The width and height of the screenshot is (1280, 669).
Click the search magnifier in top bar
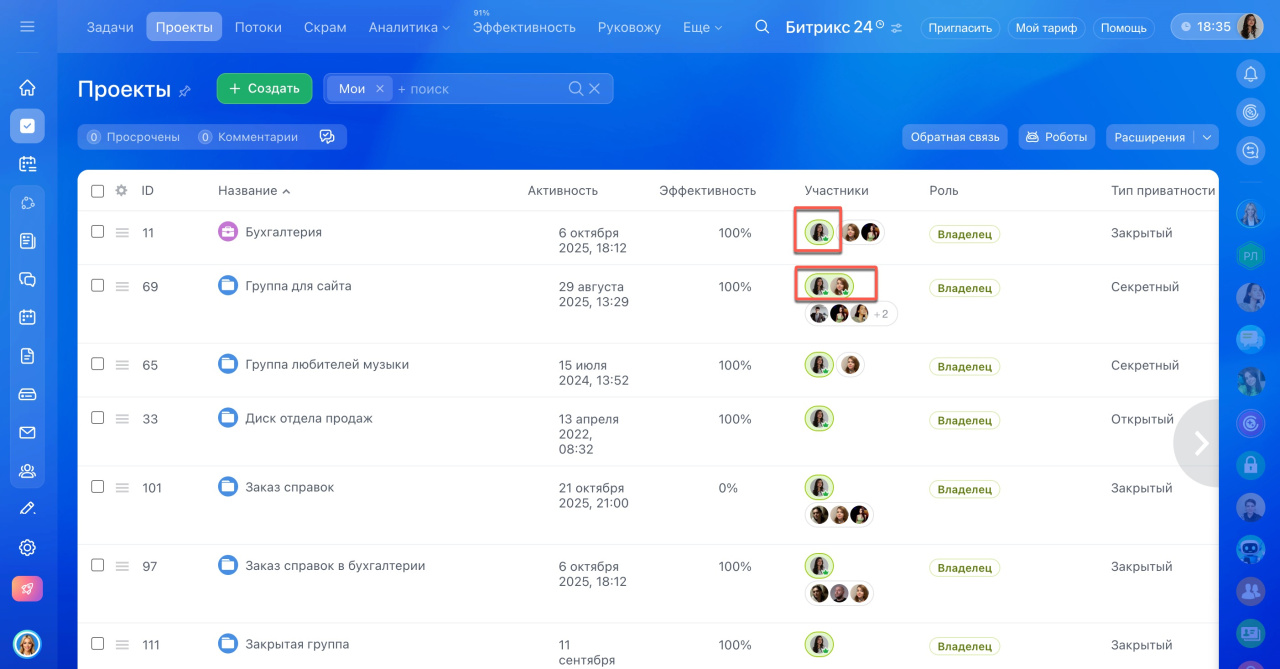tap(762, 27)
